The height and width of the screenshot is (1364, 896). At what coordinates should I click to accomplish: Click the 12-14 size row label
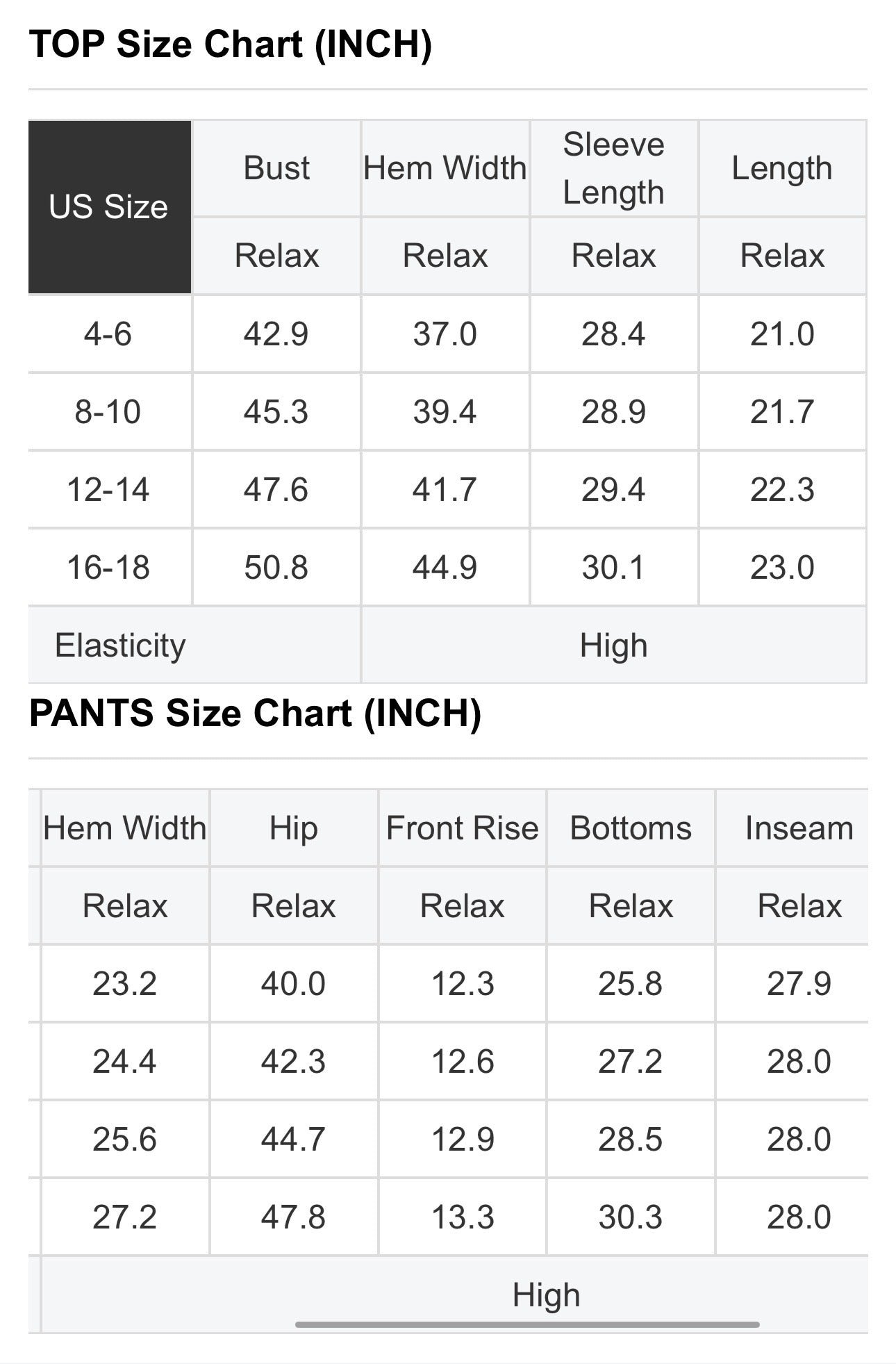[x=110, y=490]
